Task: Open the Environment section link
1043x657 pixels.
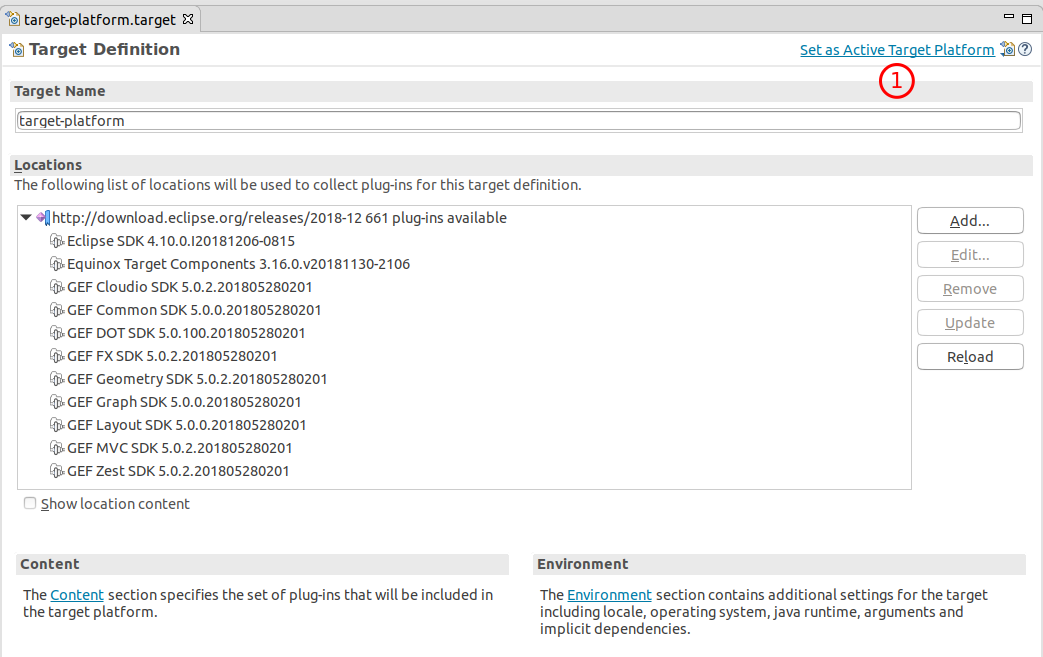Action: pos(609,594)
